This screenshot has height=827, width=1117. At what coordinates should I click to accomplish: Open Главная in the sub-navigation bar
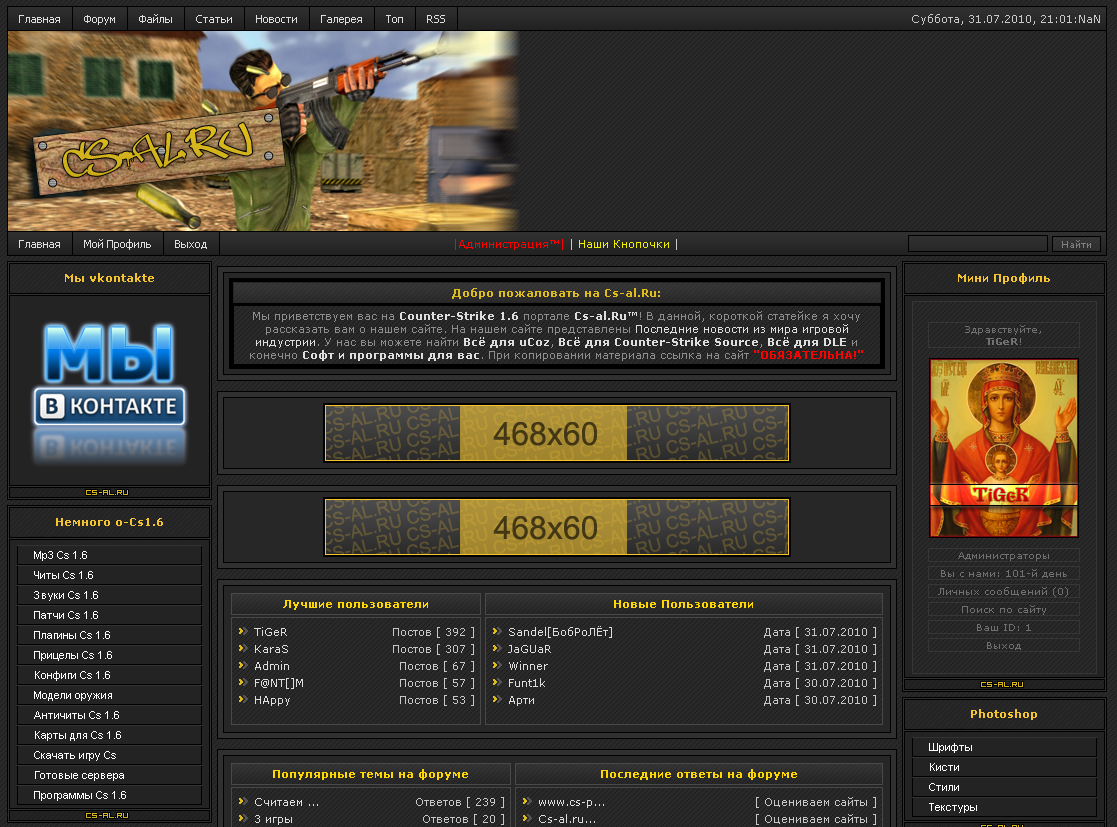[39, 244]
